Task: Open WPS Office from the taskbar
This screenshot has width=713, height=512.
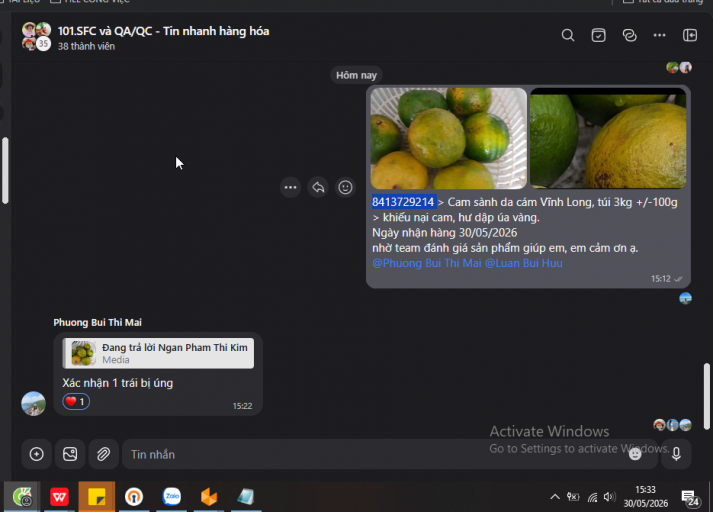Action: click(x=59, y=497)
